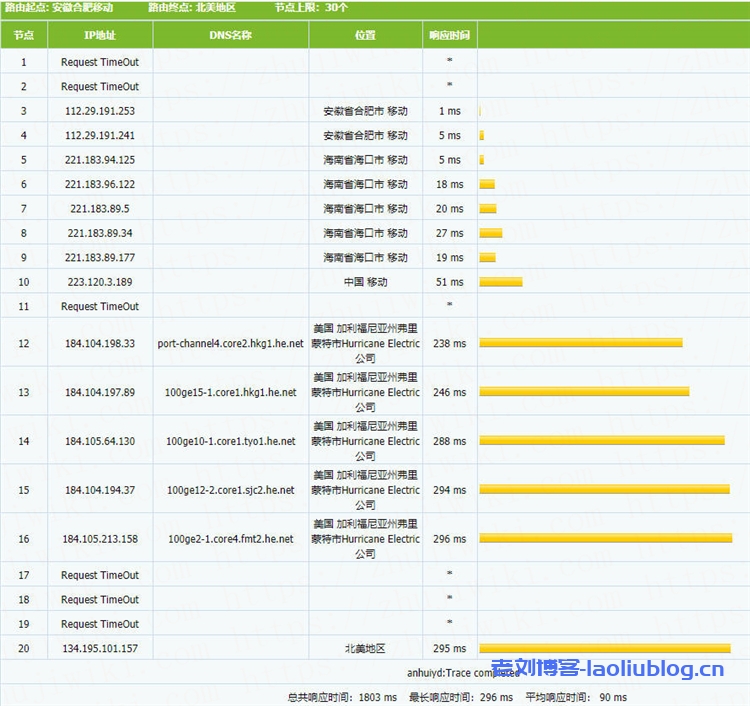This screenshot has width=750, height=706.
Task: Click the 51 ms yellow response bar
Action: point(501,282)
